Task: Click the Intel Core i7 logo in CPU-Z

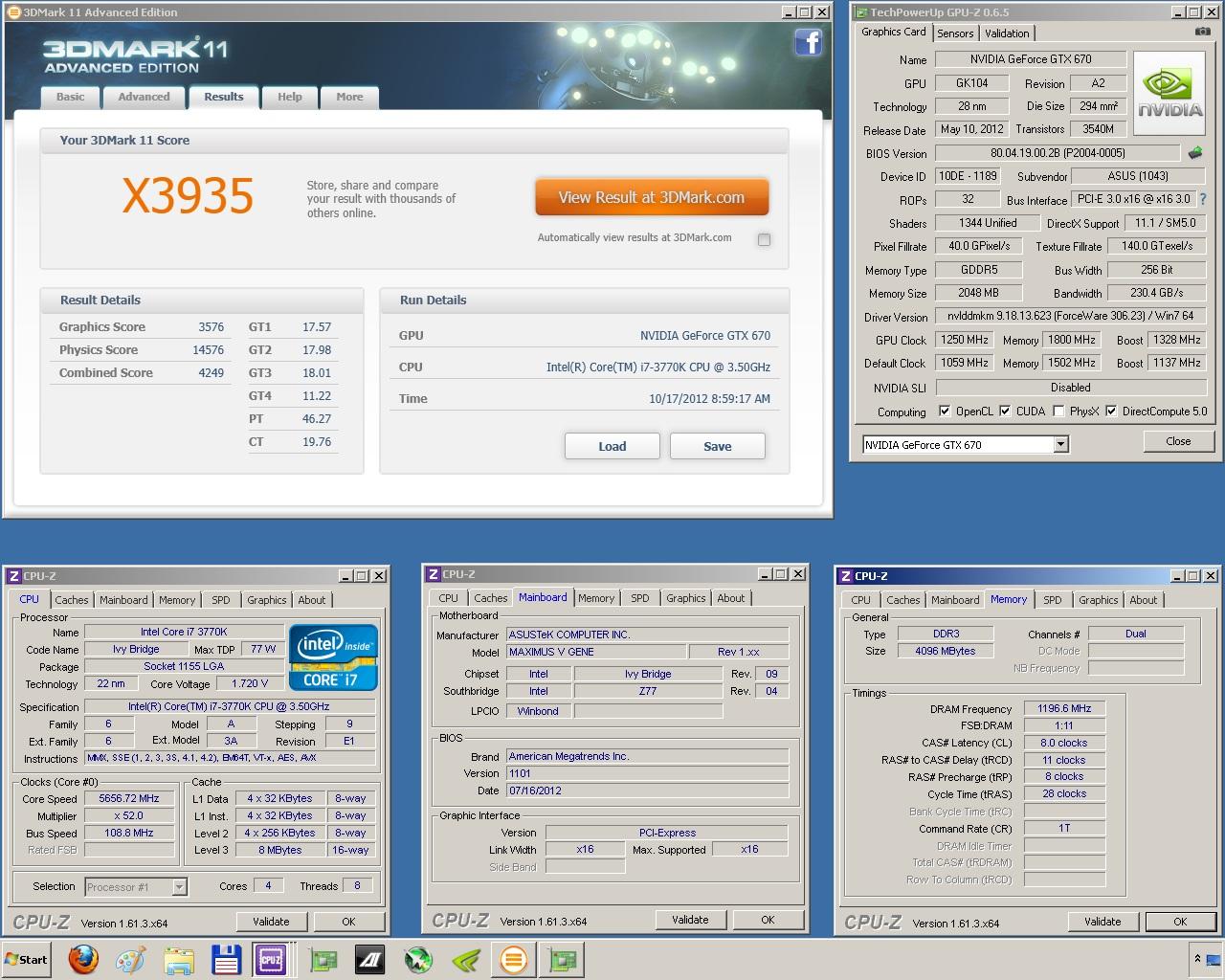Action: tap(333, 657)
